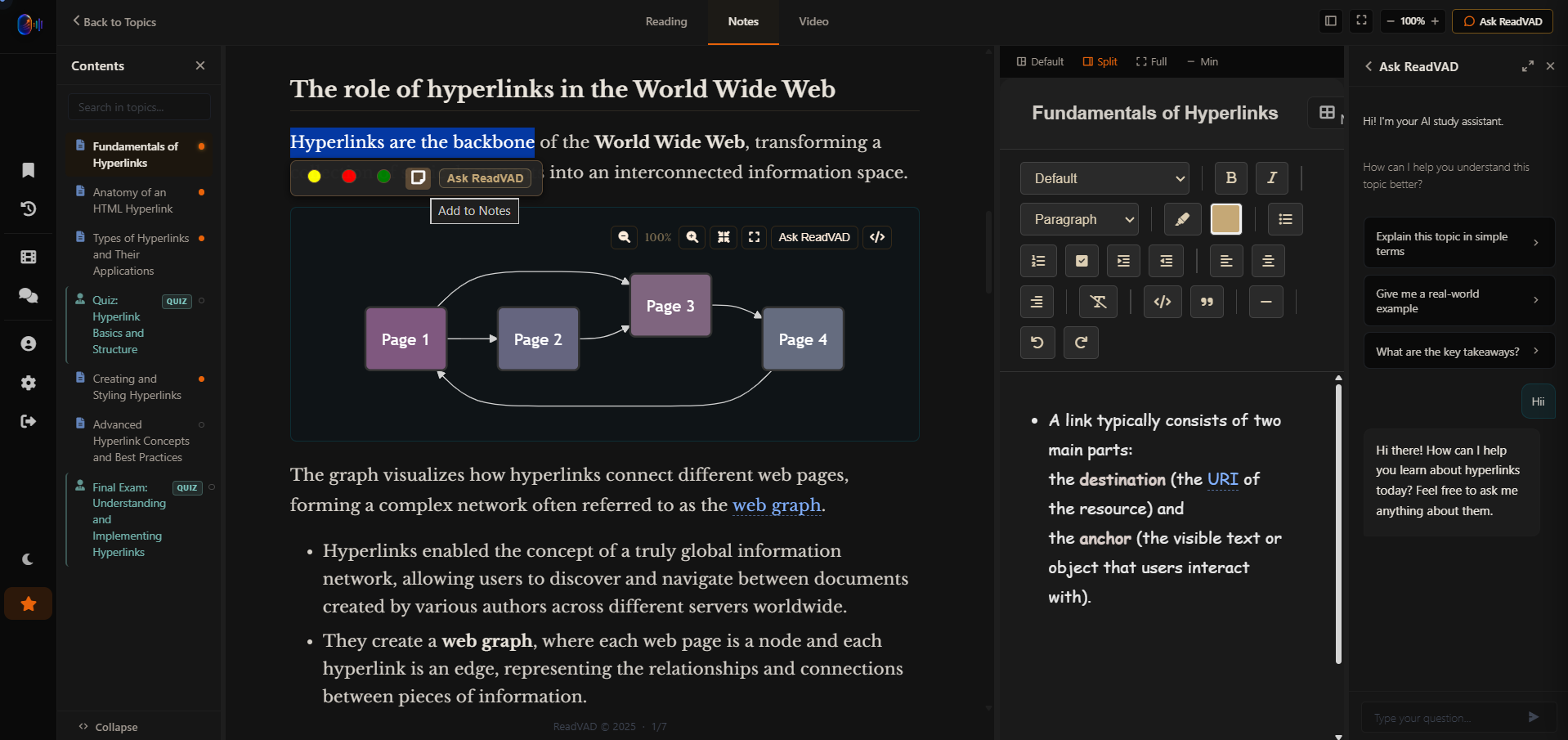The height and width of the screenshot is (740, 1568).
Task: Ask ReadVAD about the highlighted text
Action: tap(485, 178)
